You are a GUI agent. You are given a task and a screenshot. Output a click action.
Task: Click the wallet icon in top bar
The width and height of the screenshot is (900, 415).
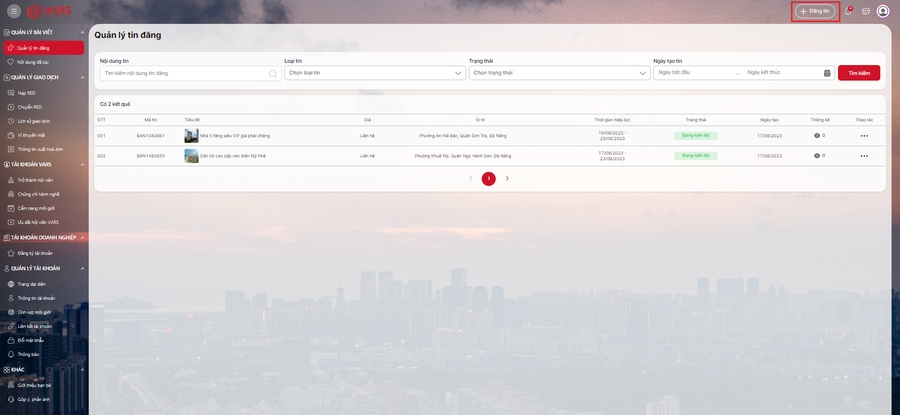click(x=866, y=11)
